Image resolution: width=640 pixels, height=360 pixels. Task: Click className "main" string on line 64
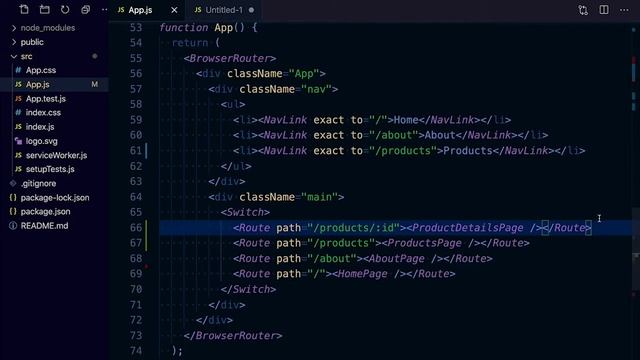(319, 197)
